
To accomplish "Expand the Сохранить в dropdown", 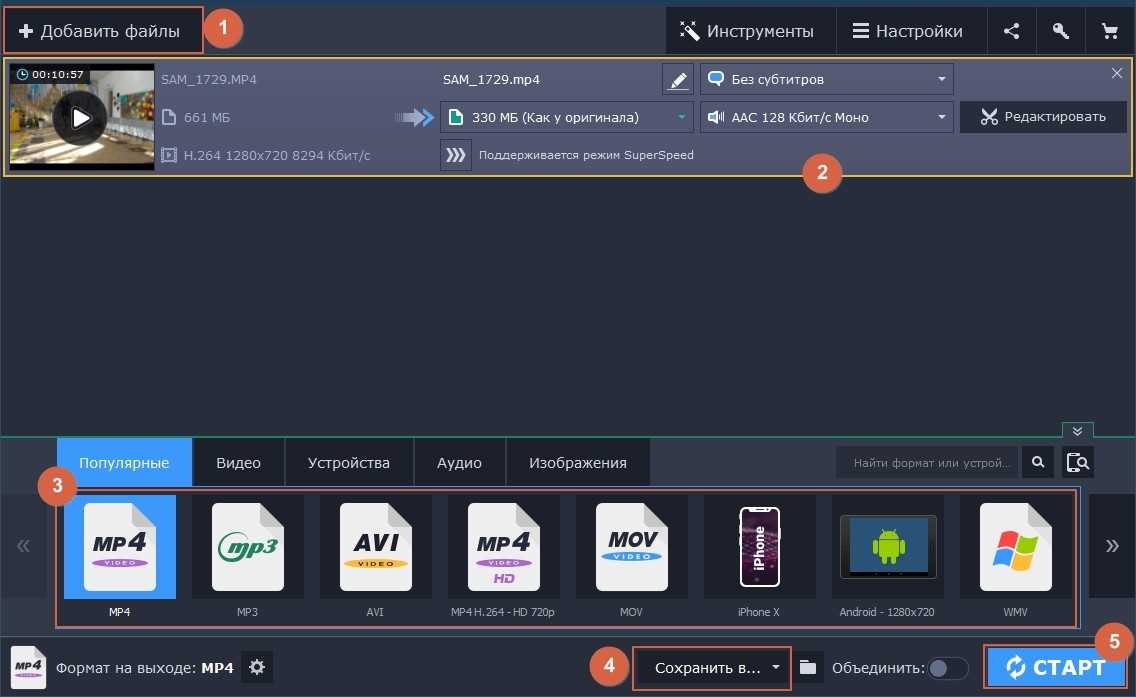I will [x=712, y=668].
